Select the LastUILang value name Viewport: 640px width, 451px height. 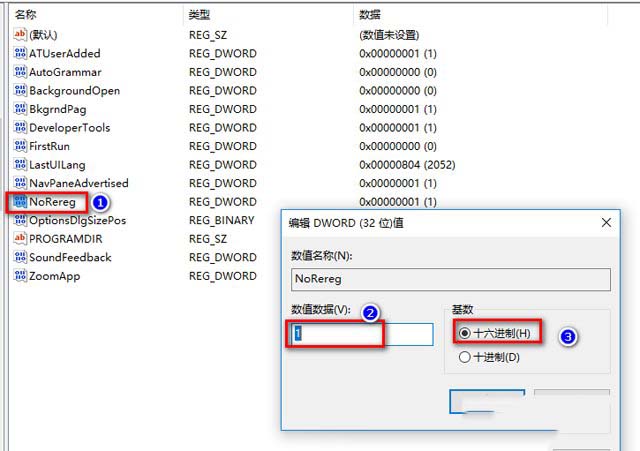(x=57, y=165)
